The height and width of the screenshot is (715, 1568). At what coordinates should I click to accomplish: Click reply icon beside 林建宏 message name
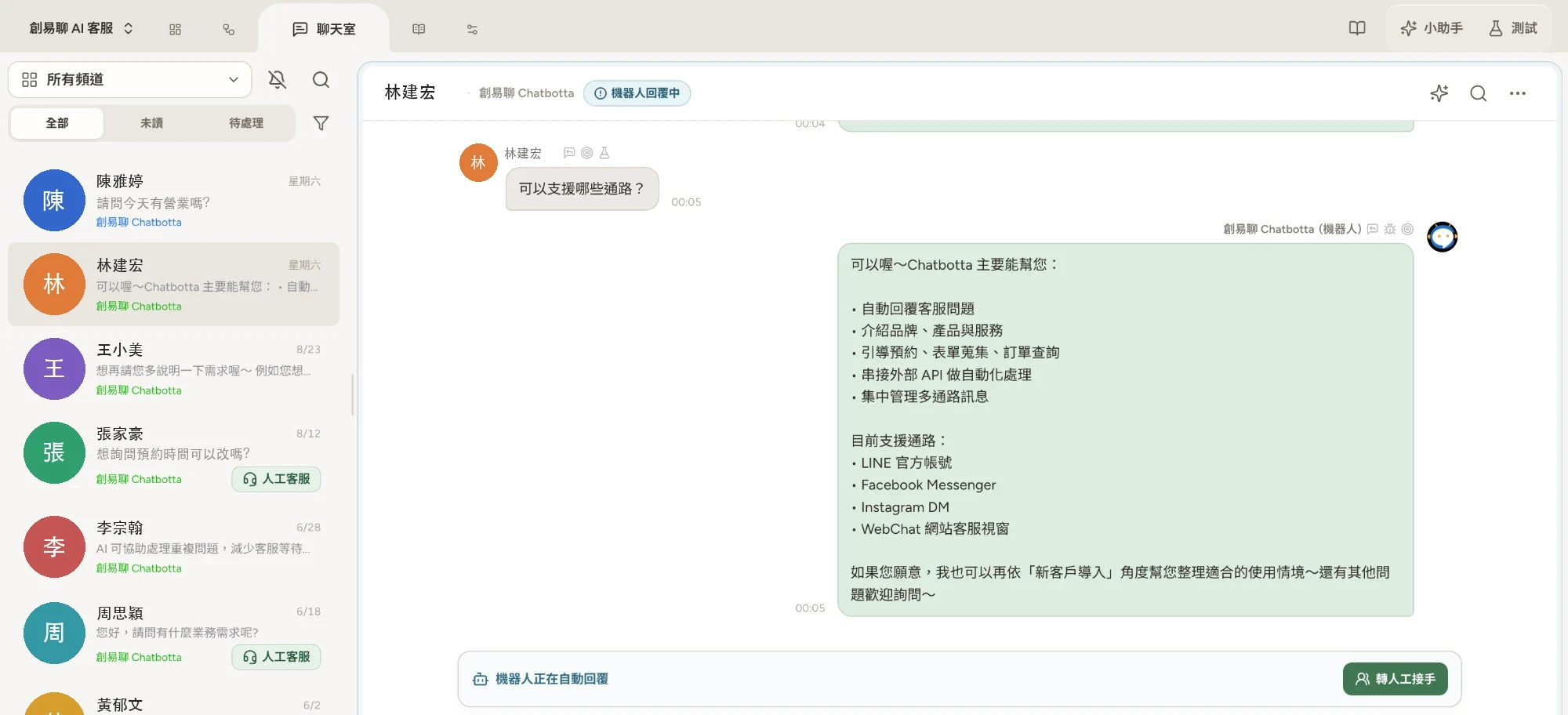569,153
